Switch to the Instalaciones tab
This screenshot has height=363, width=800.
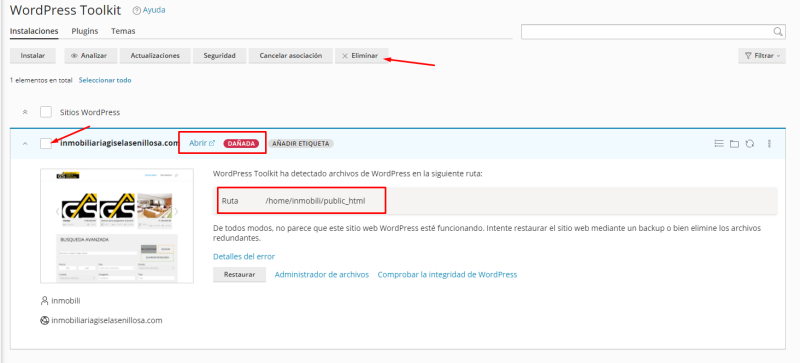tap(34, 31)
